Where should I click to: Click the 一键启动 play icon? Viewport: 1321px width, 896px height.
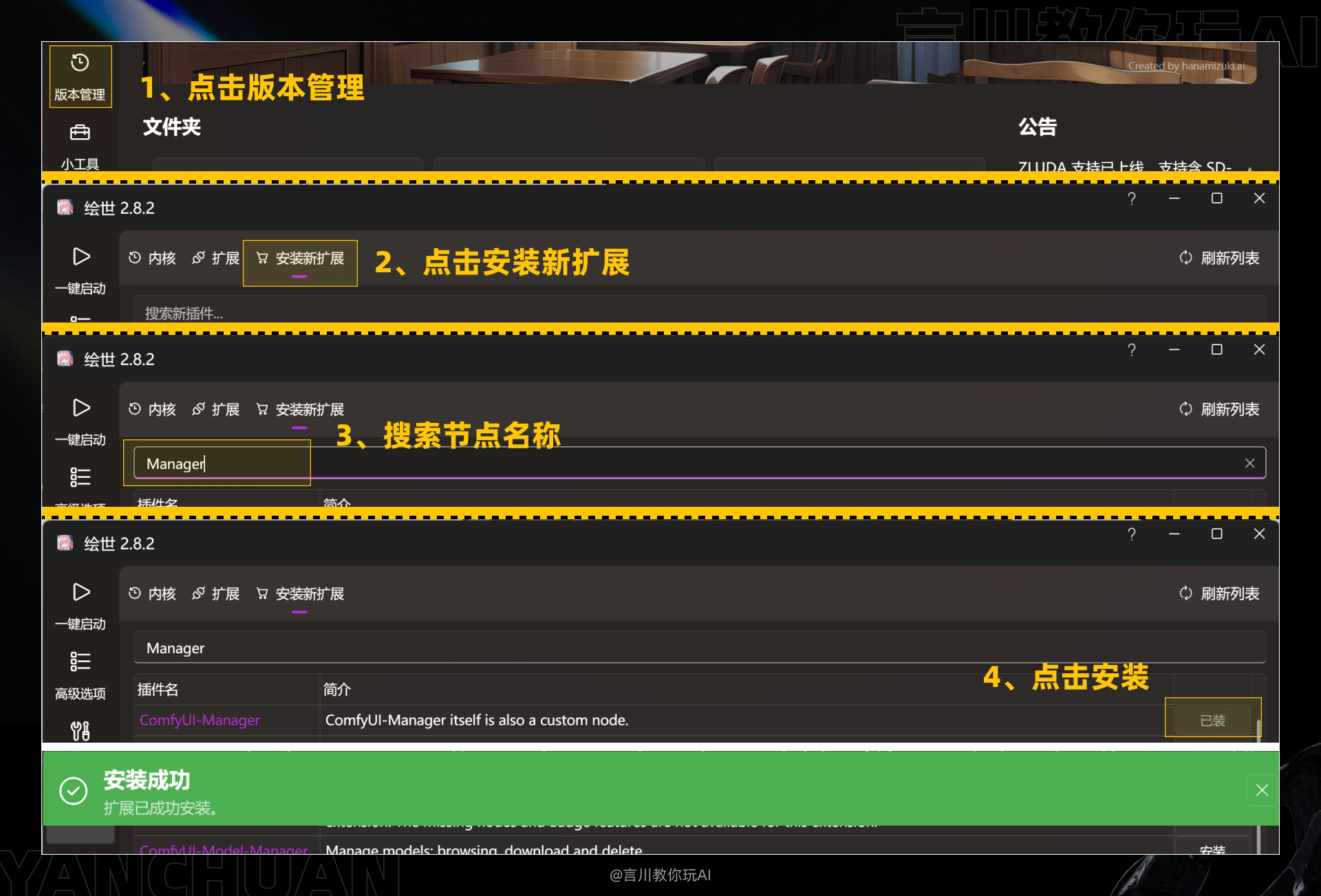(81, 593)
